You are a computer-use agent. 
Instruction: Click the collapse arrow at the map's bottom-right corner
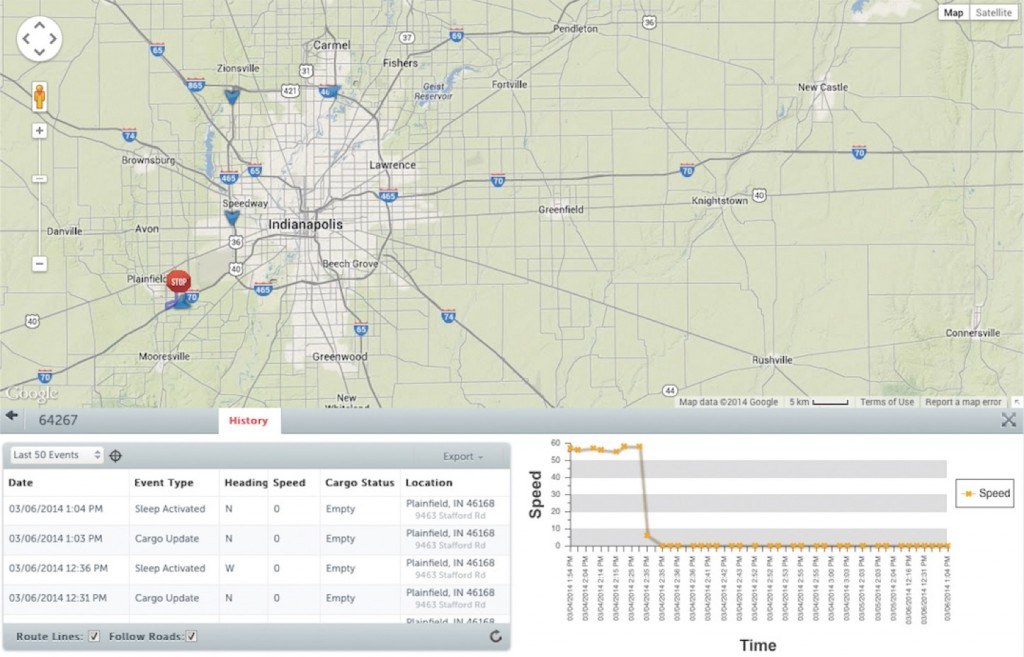(x=1017, y=402)
